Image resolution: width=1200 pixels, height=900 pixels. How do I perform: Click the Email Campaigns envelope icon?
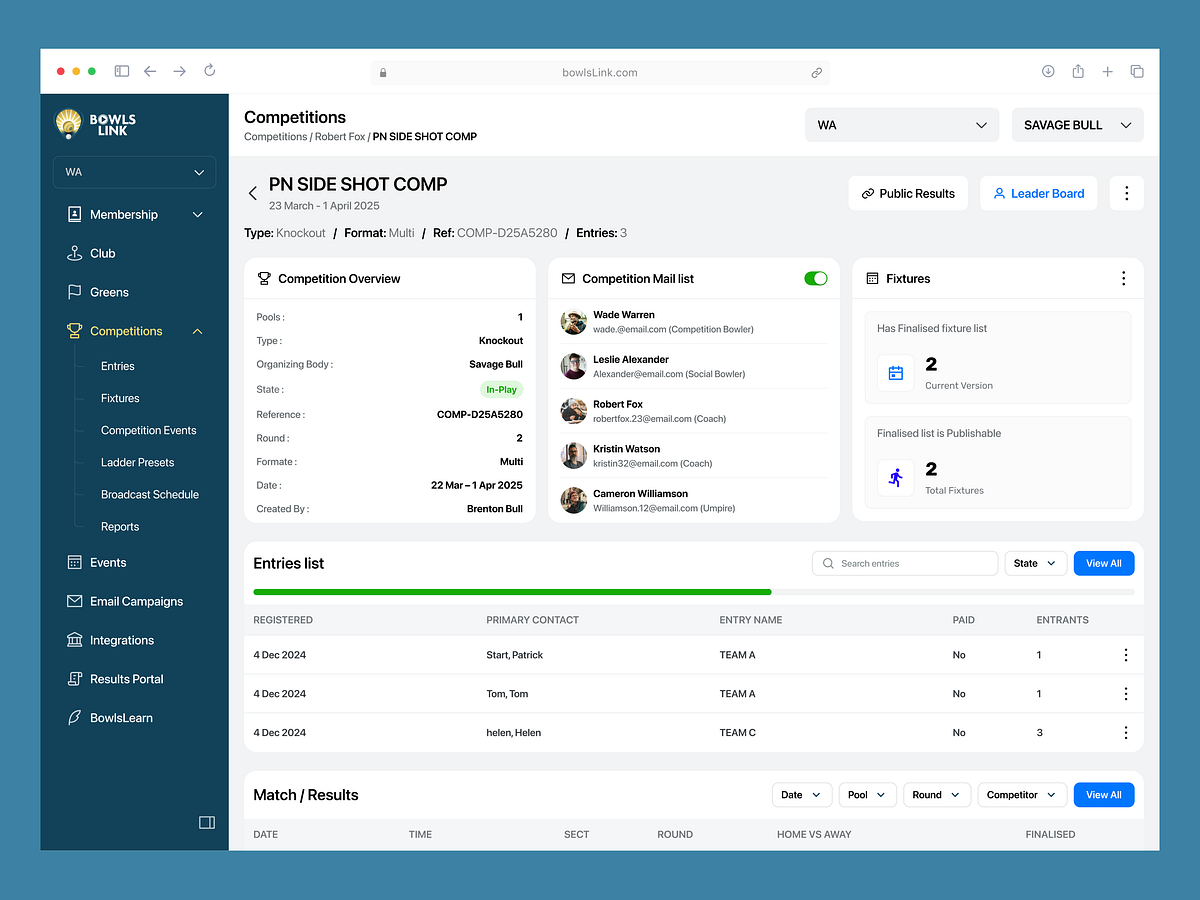tap(74, 601)
